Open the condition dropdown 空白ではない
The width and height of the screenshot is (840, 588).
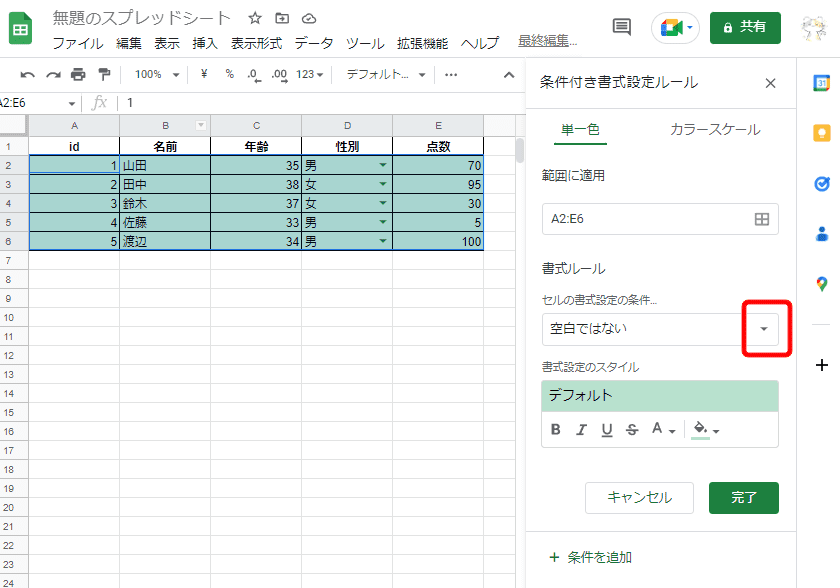coord(764,330)
